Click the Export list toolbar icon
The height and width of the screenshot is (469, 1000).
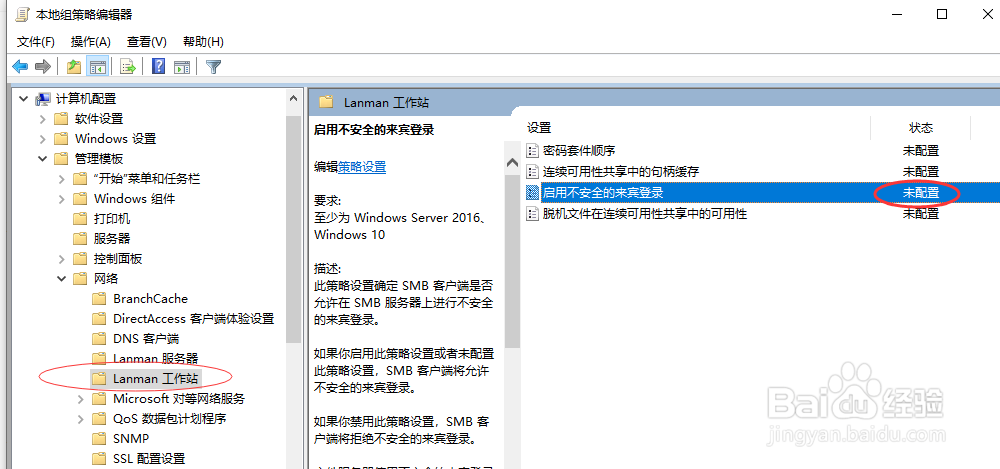128,66
